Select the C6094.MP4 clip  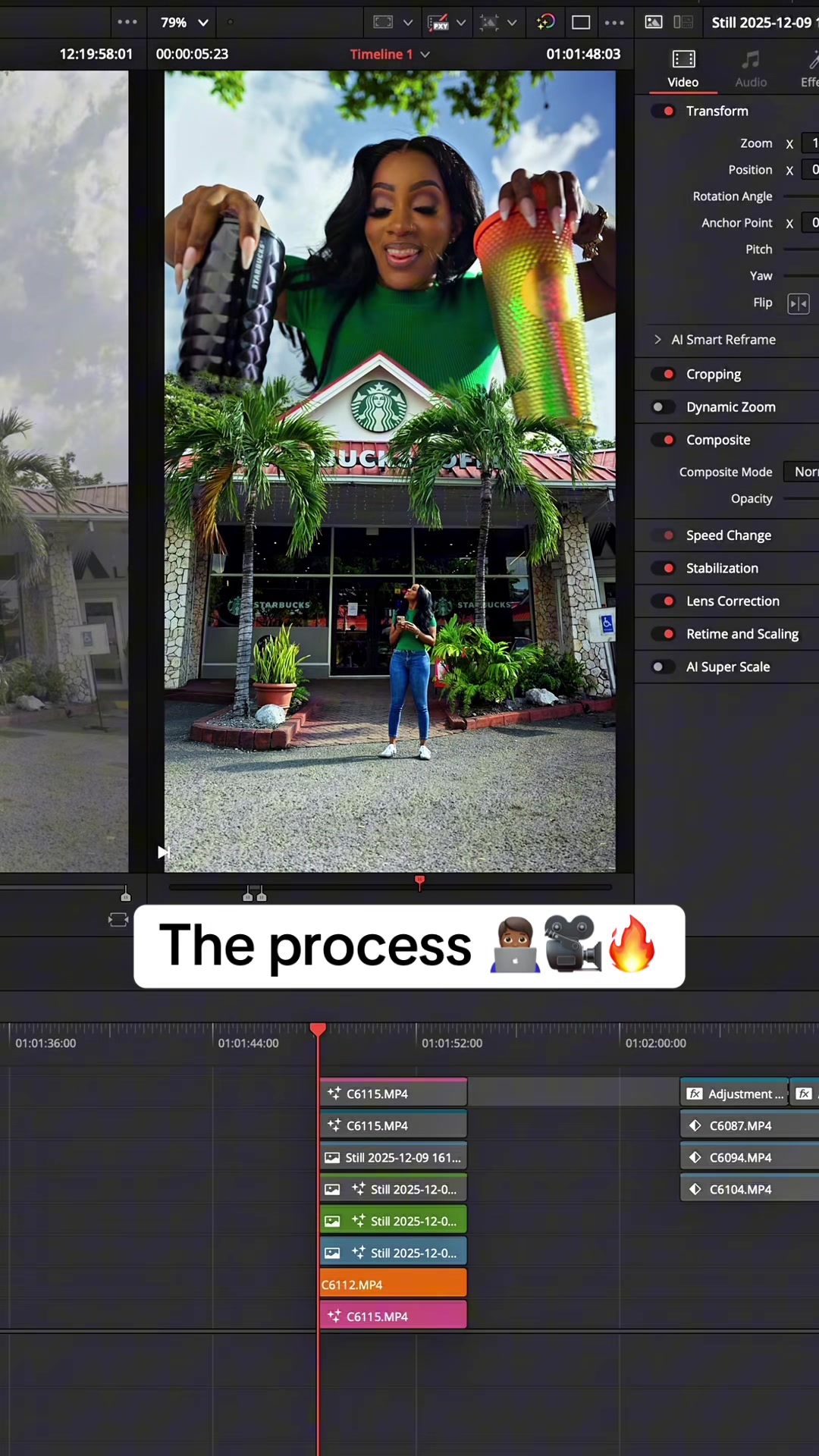click(749, 1157)
